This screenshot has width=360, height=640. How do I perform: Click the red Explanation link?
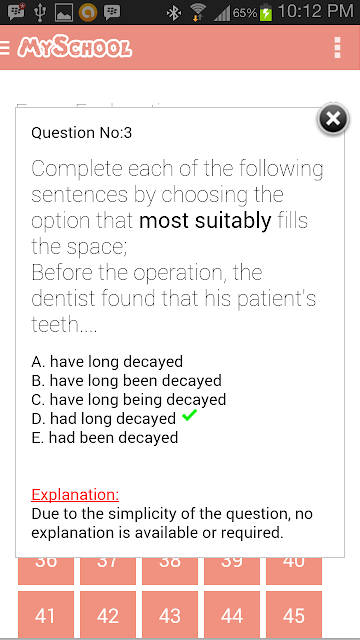click(75, 495)
